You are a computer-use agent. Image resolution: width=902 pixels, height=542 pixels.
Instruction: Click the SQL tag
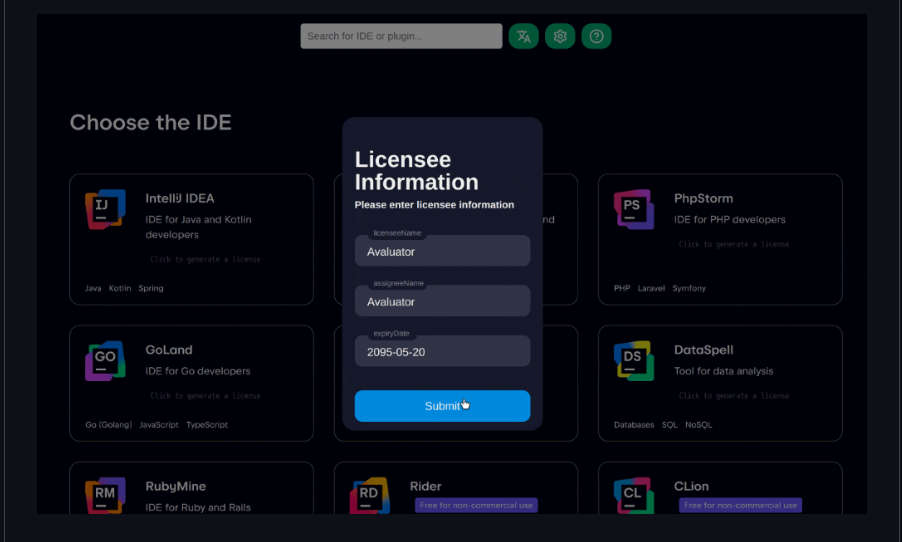tap(670, 425)
